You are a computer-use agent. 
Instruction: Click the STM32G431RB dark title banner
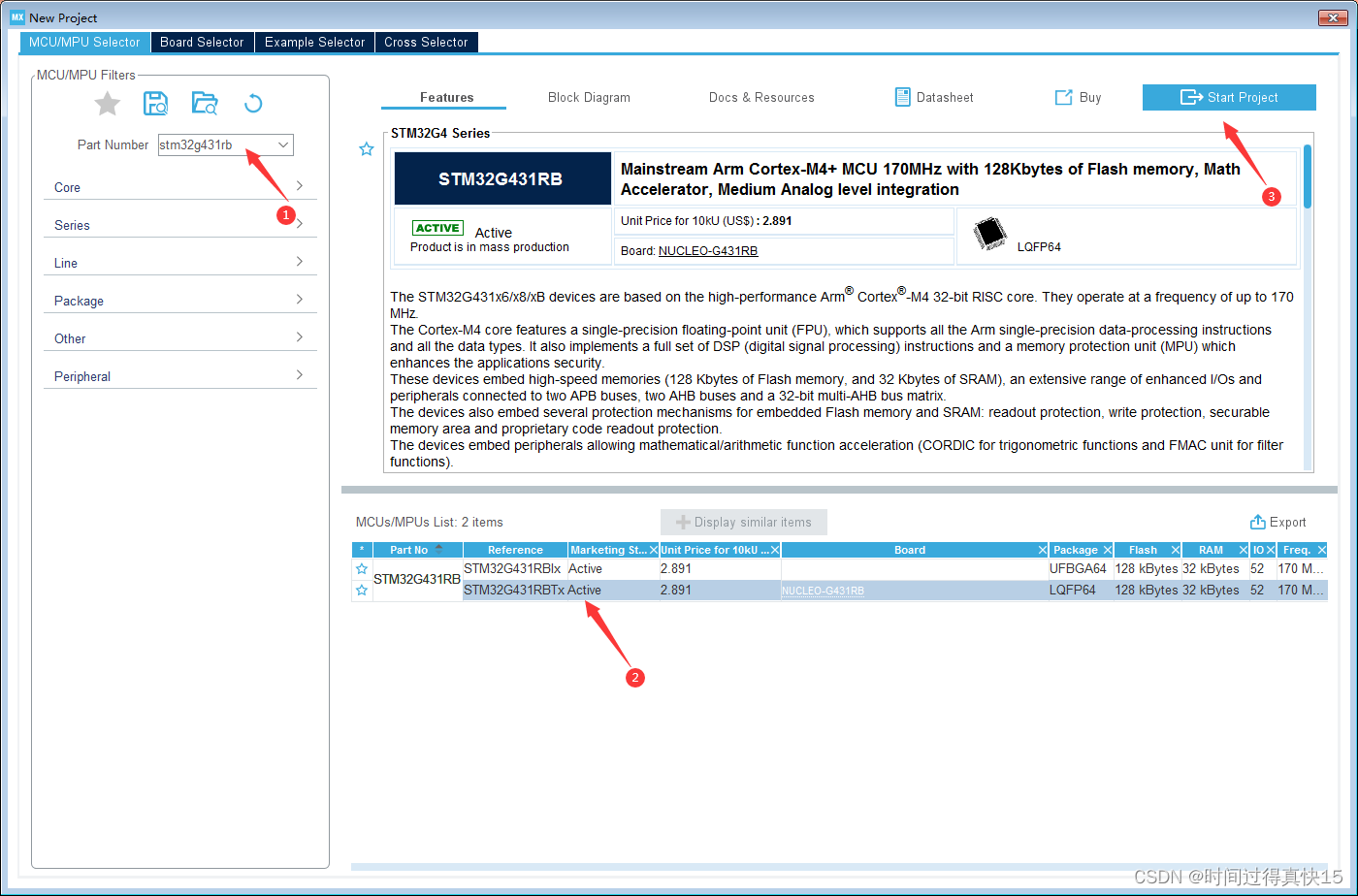(501, 178)
